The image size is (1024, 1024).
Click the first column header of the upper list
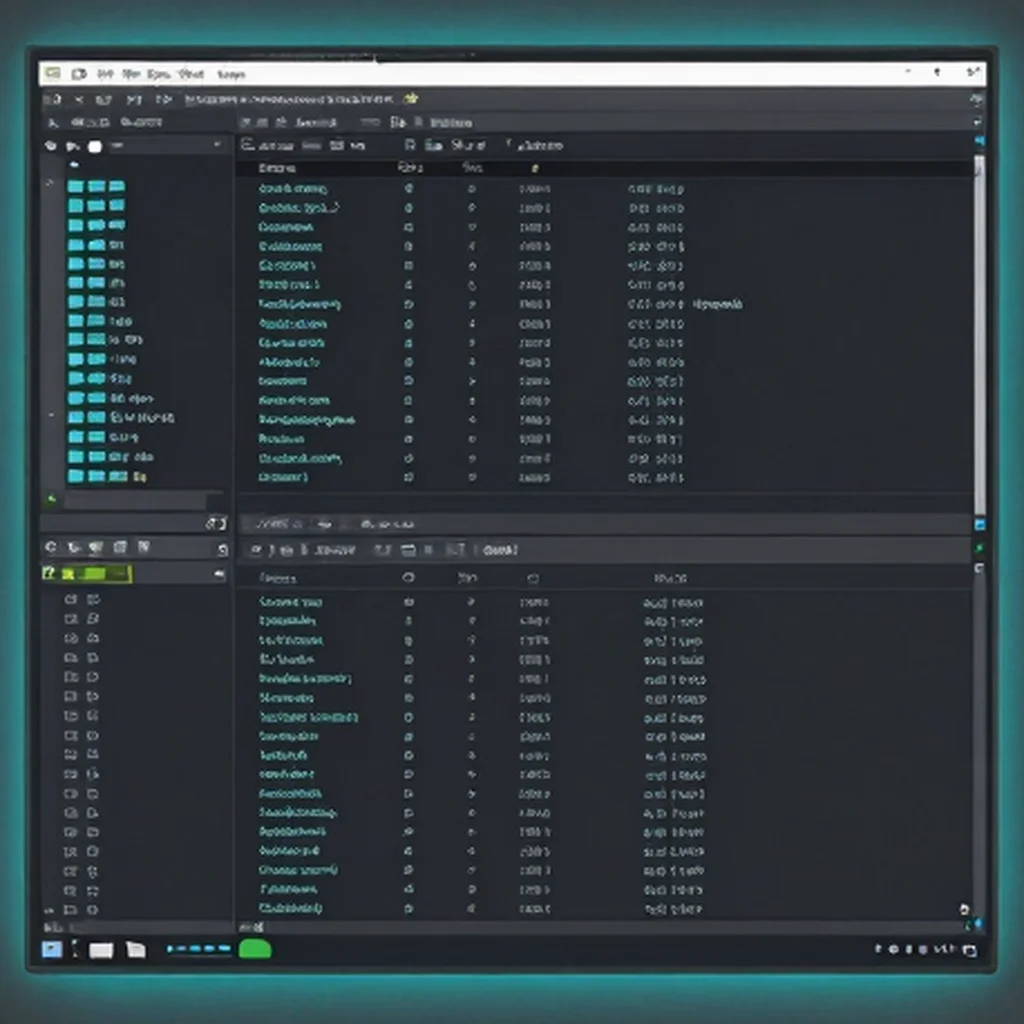coord(277,168)
